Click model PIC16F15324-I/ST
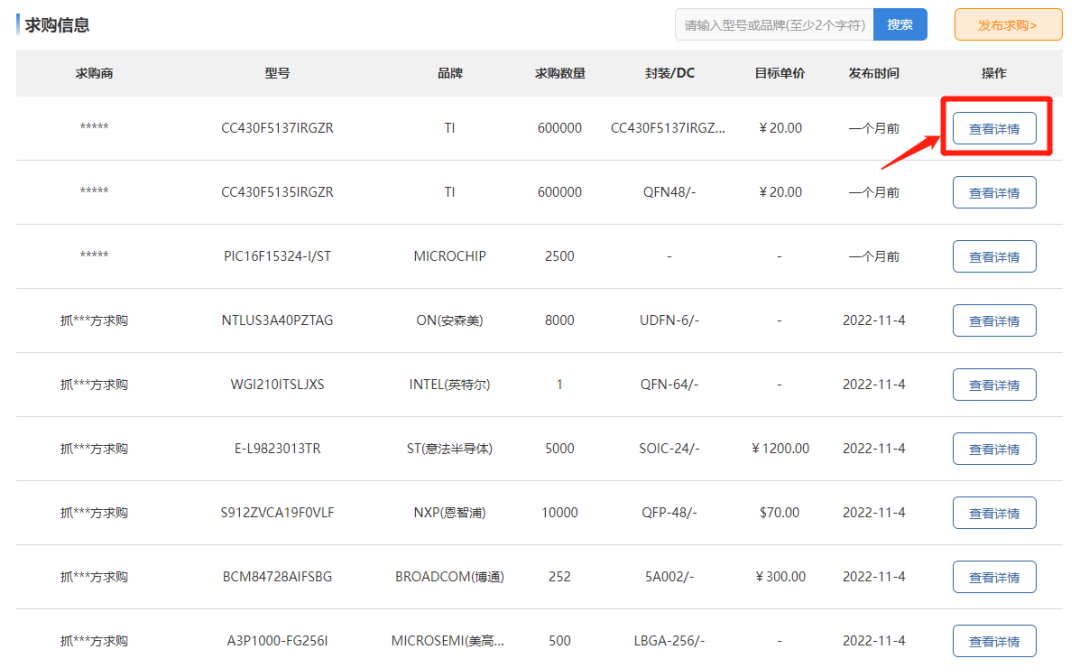The image size is (1080, 668). click(277, 256)
